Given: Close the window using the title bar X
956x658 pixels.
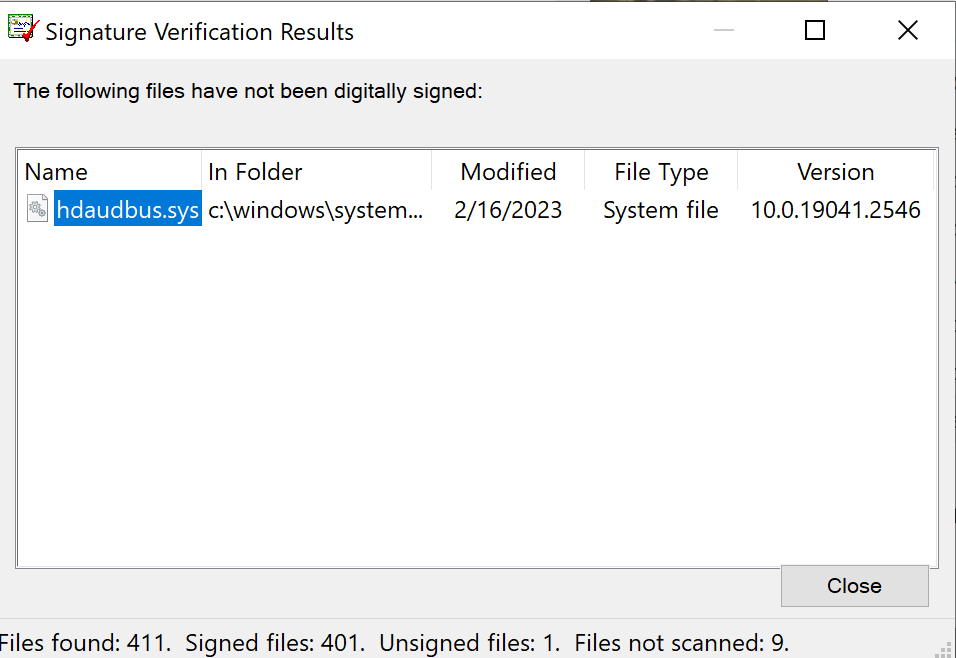Looking at the screenshot, I should click(907, 30).
